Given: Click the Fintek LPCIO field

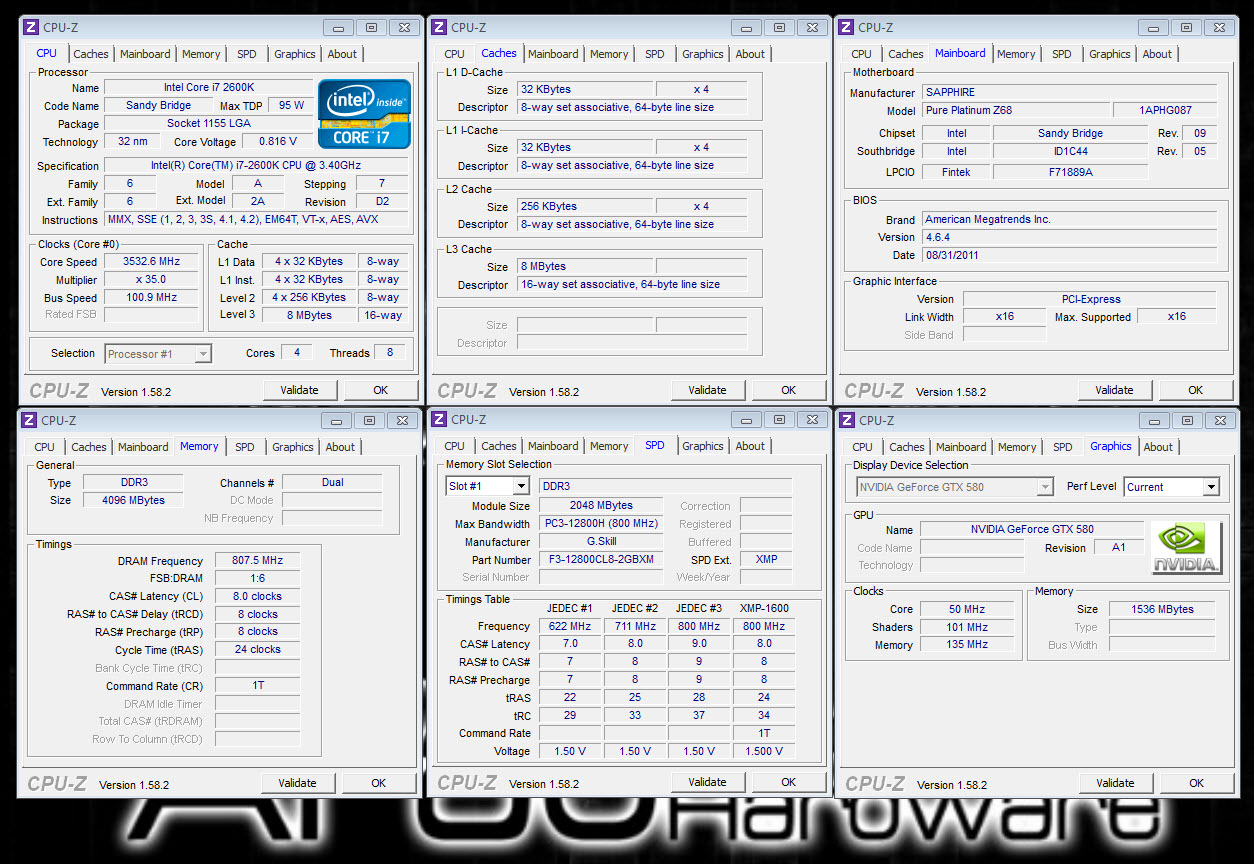Looking at the screenshot, I should tap(956, 172).
